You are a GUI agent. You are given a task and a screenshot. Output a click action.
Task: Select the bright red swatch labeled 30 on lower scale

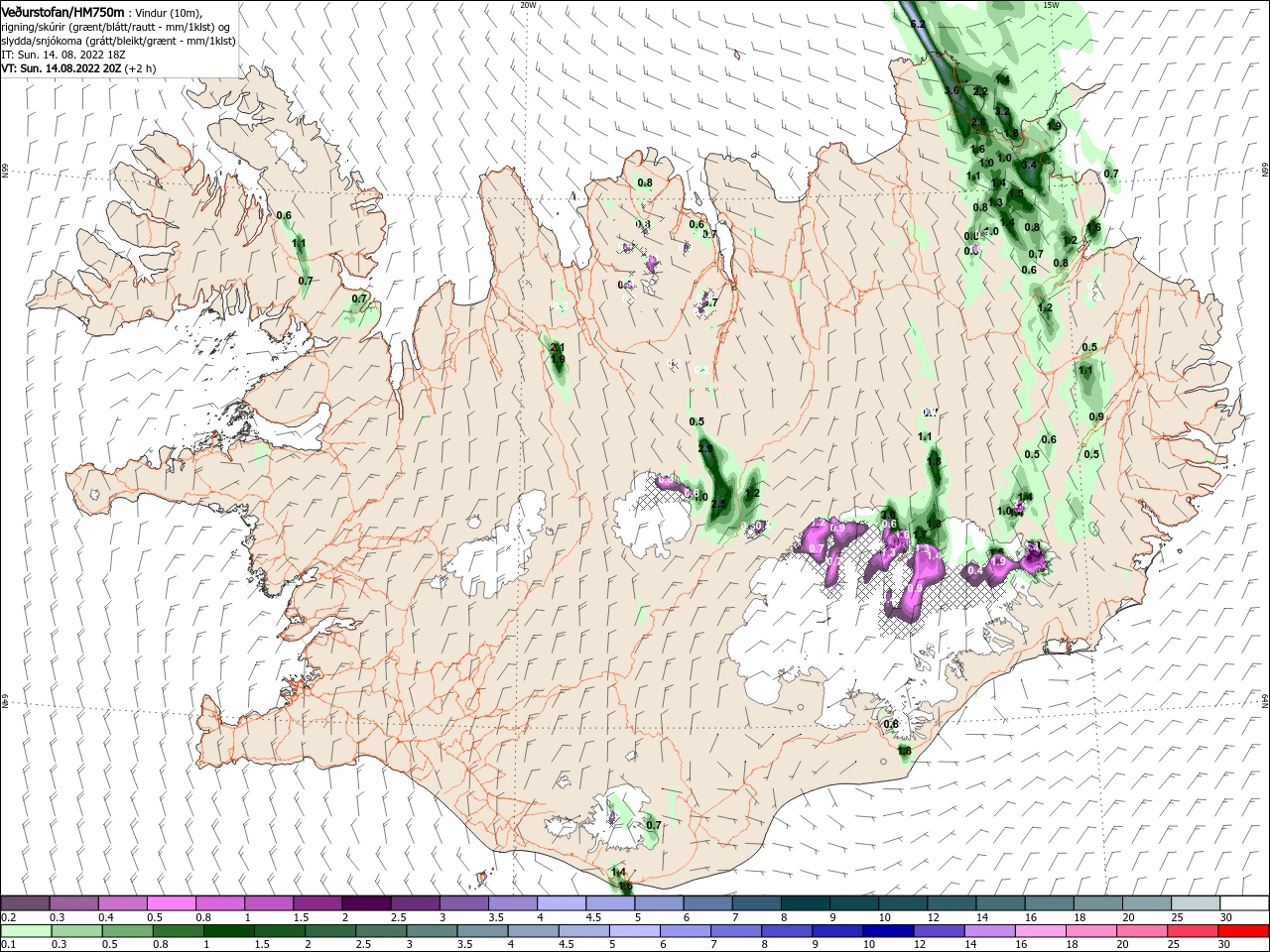coord(1242,931)
